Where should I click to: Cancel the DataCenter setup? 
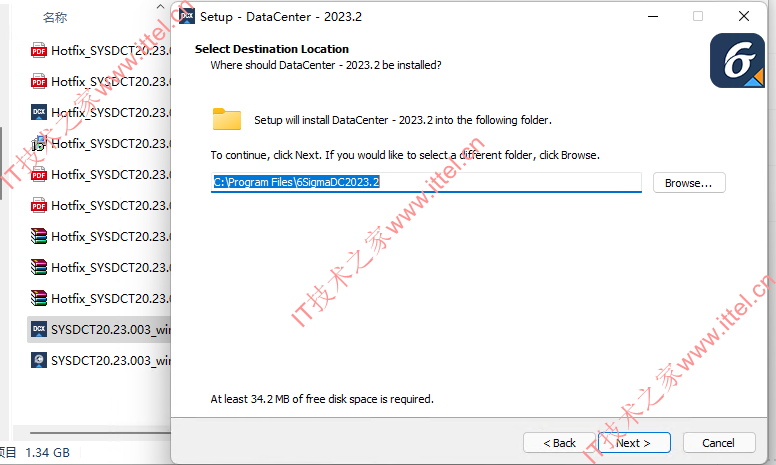(x=719, y=443)
